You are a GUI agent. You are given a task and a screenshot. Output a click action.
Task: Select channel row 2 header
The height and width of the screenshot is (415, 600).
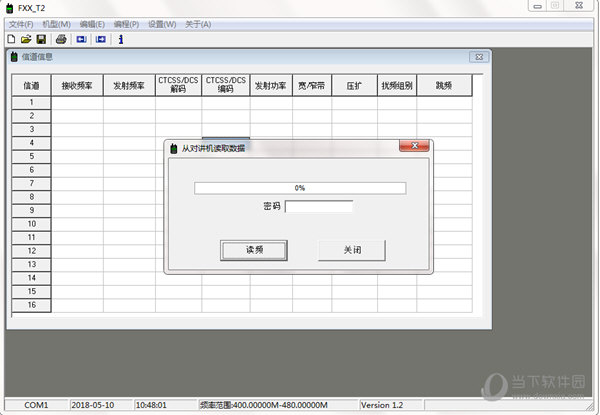point(31,116)
